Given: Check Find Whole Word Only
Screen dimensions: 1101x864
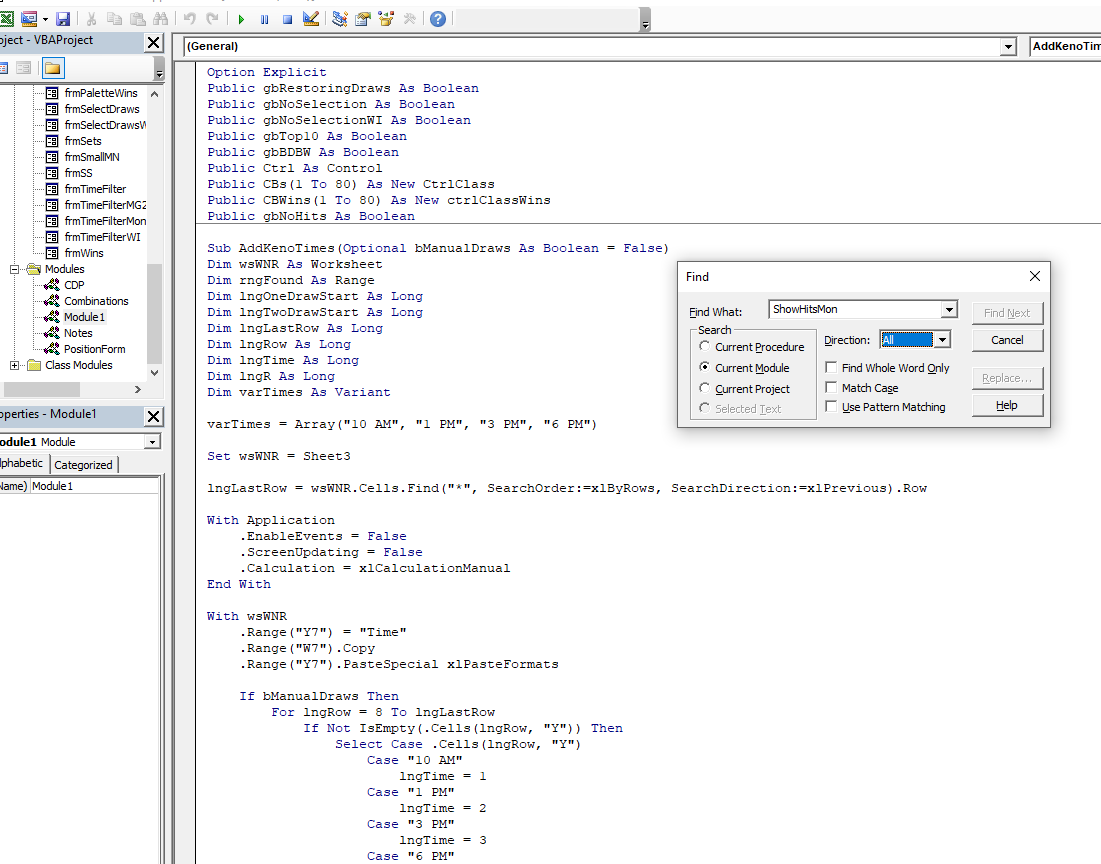Looking at the screenshot, I should 832,368.
